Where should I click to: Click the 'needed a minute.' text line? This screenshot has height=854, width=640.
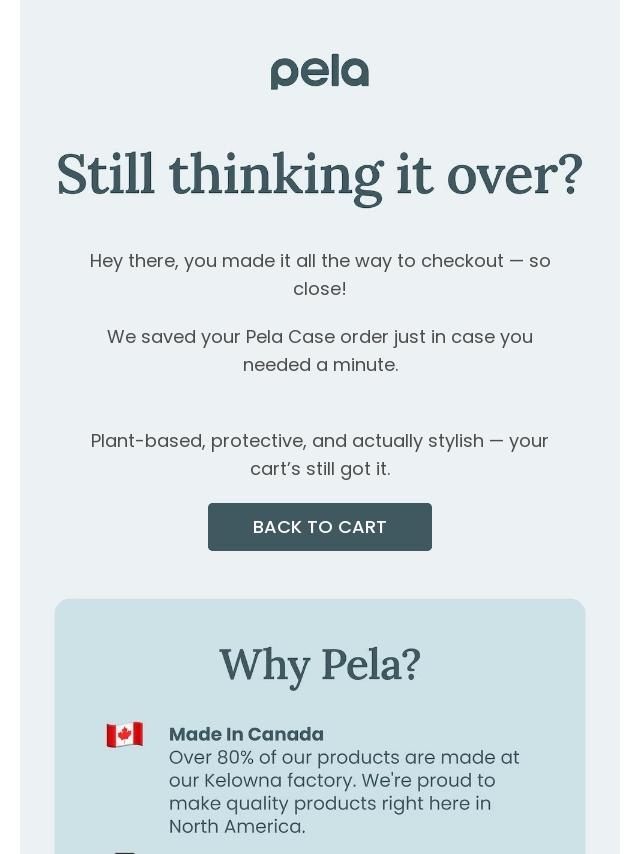tap(320, 365)
